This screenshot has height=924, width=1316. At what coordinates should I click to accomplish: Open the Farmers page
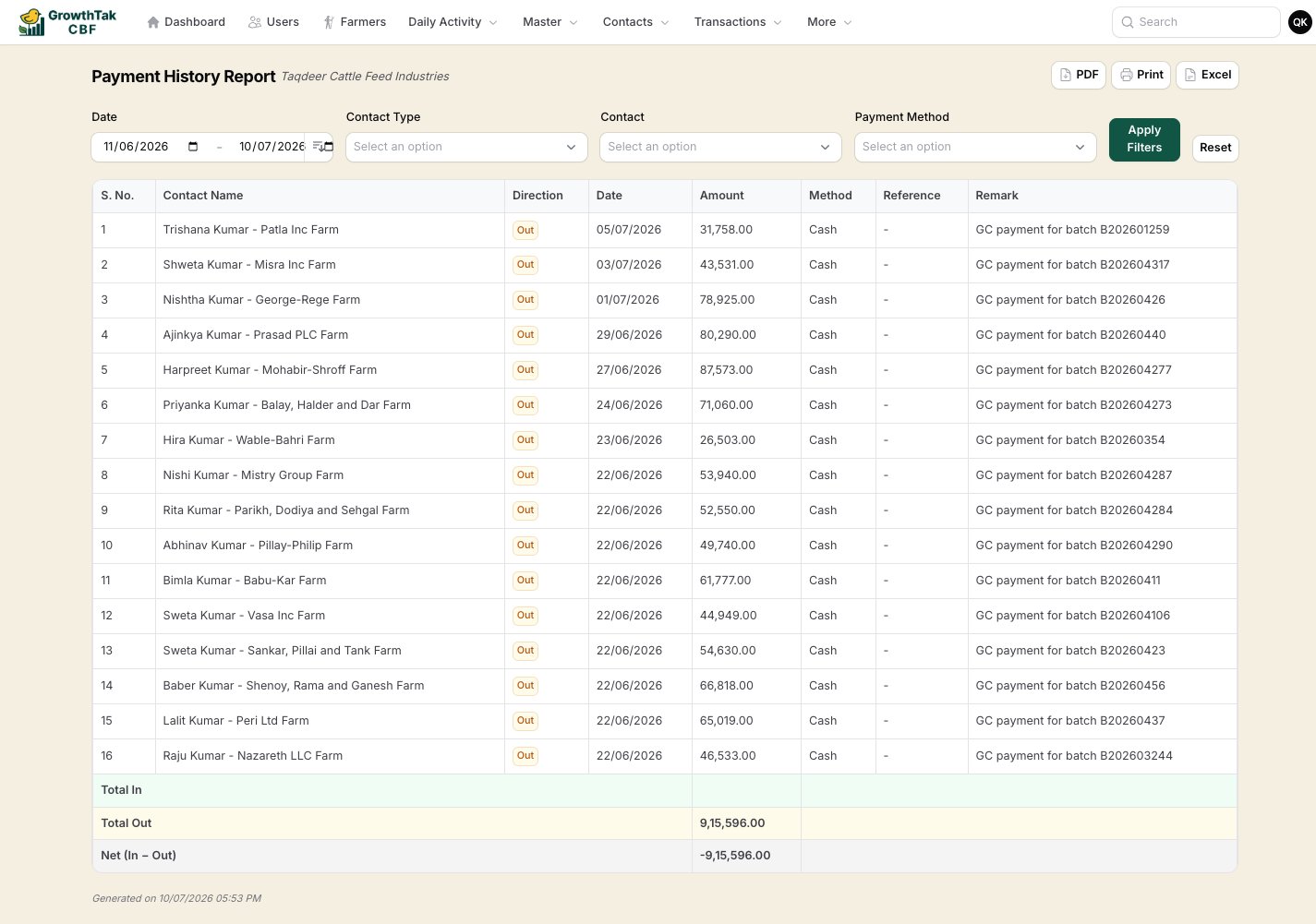pos(355,22)
